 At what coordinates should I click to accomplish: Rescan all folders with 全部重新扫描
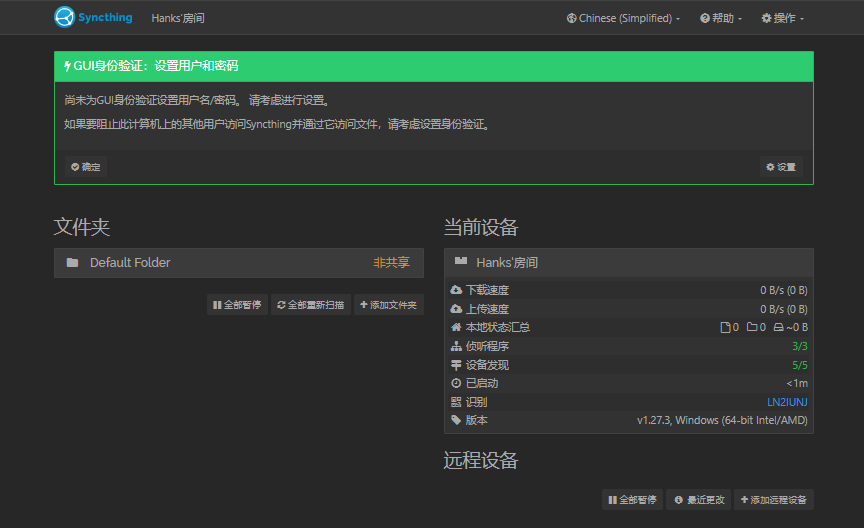(x=311, y=305)
